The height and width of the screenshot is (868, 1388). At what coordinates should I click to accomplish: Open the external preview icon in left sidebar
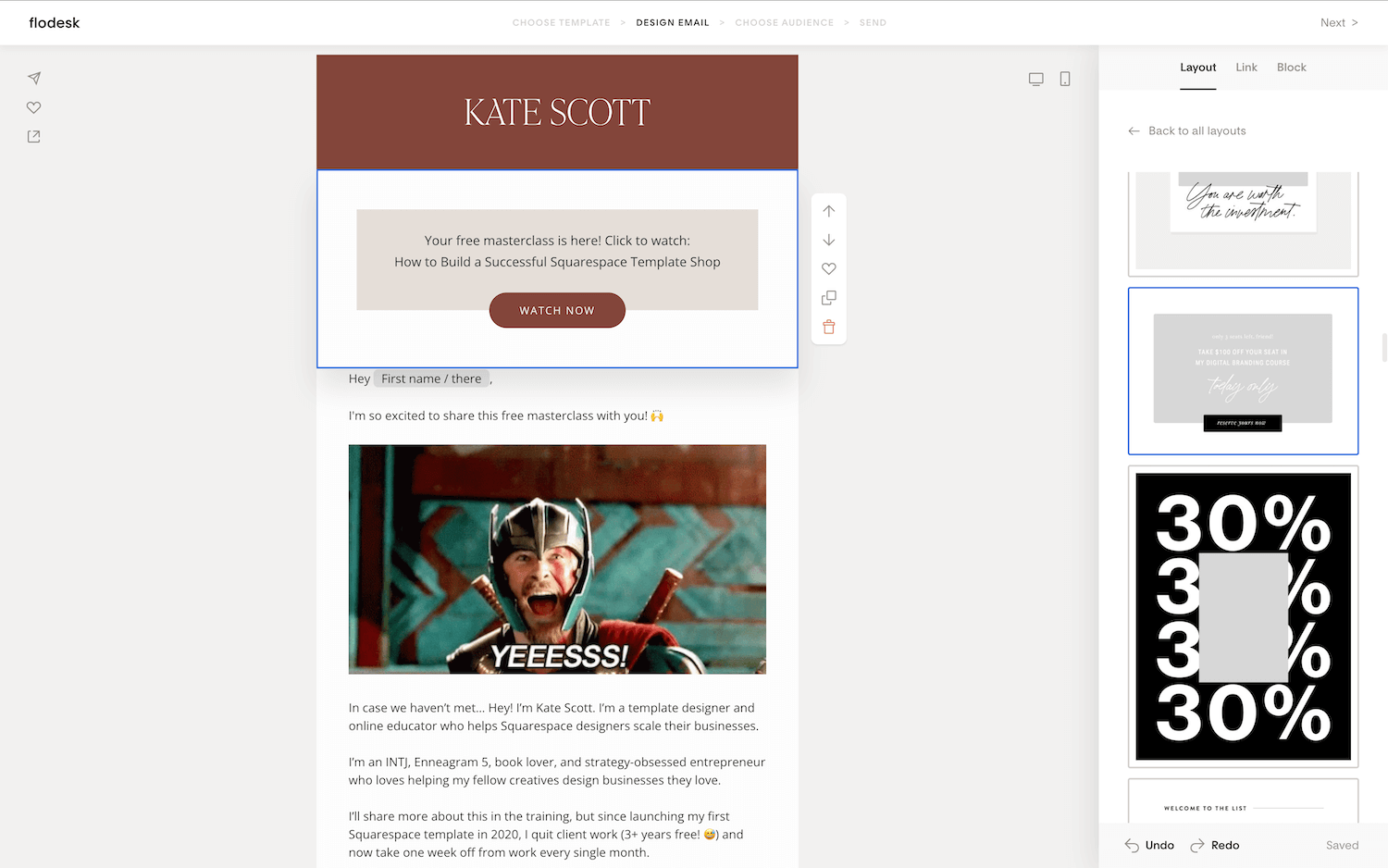click(x=34, y=136)
